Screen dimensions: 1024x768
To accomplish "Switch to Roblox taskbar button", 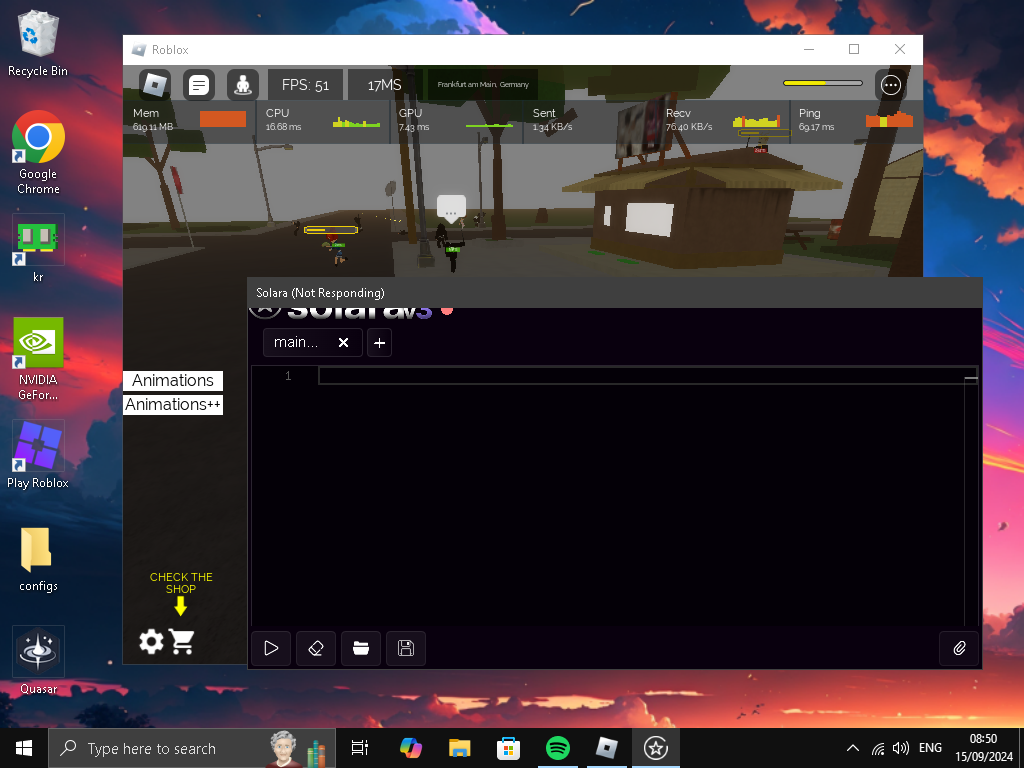I will pyautogui.click(x=607, y=748).
